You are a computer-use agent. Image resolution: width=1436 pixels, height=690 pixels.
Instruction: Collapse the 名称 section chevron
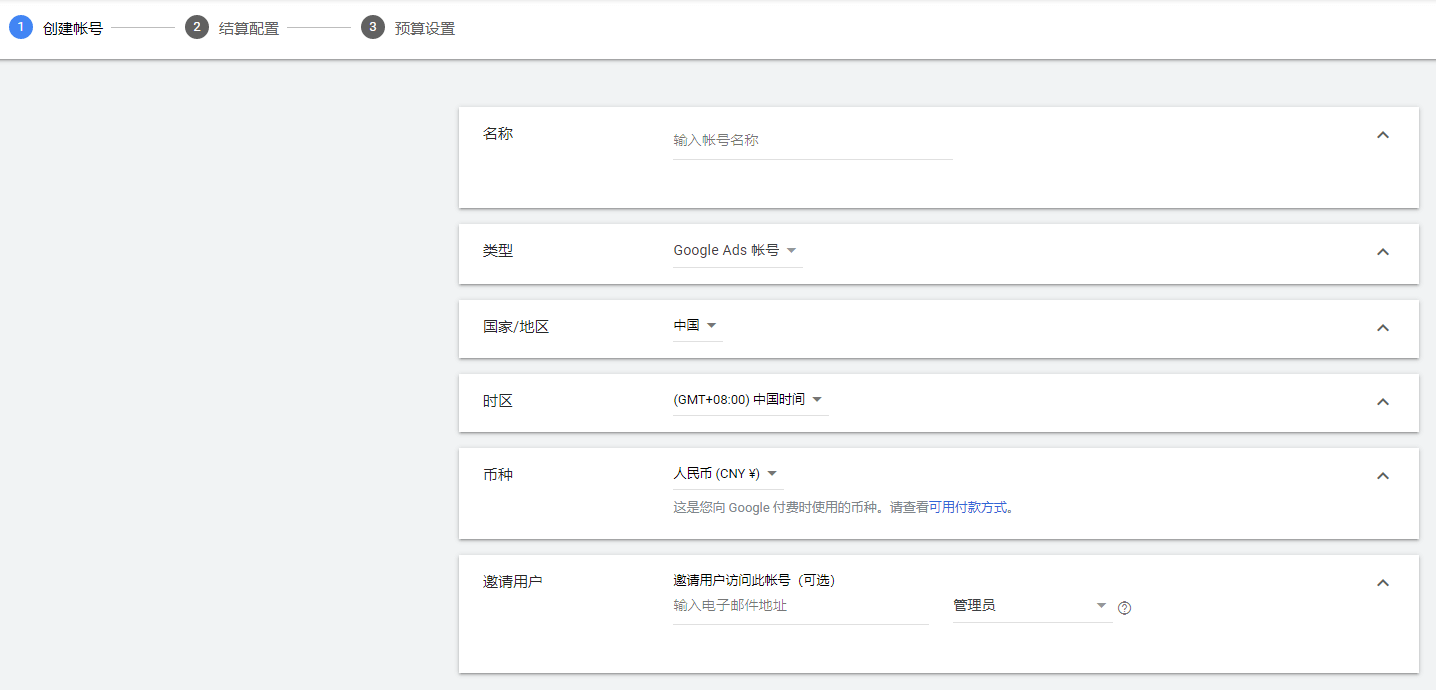tap(1383, 135)
